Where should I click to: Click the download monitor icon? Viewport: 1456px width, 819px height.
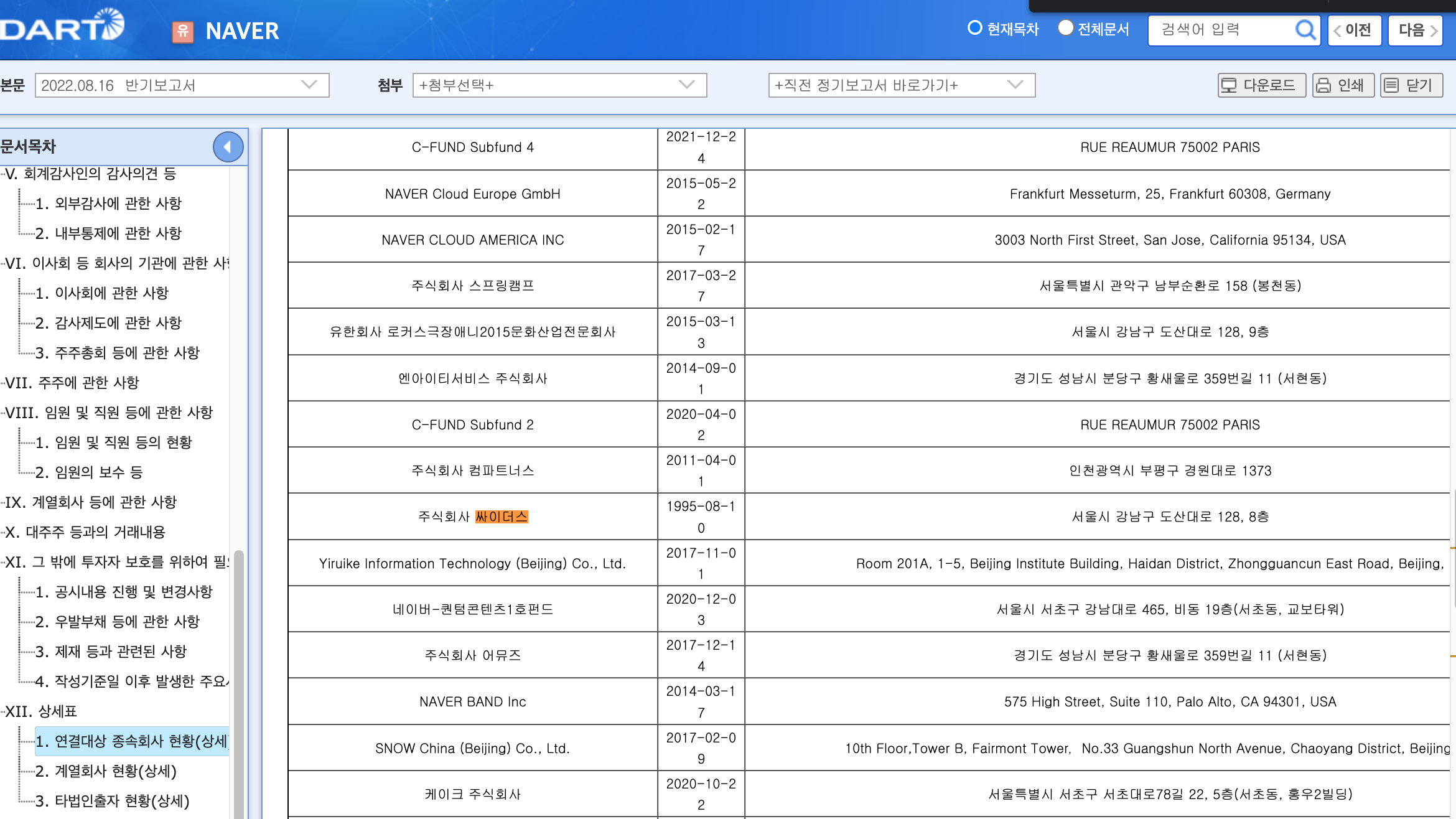pos(1228,85)
